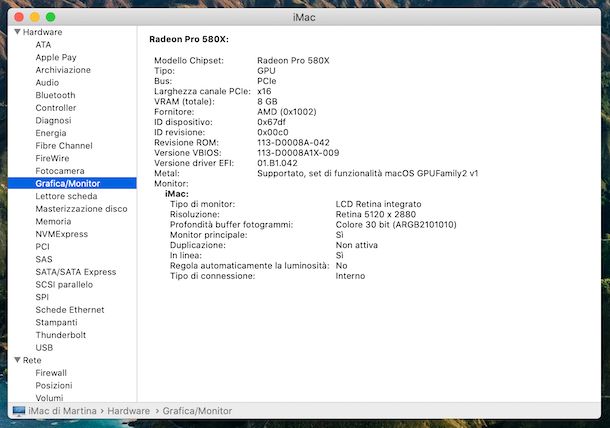
Task: Select FireWire in the sidebar
Action: click(52, 158)
